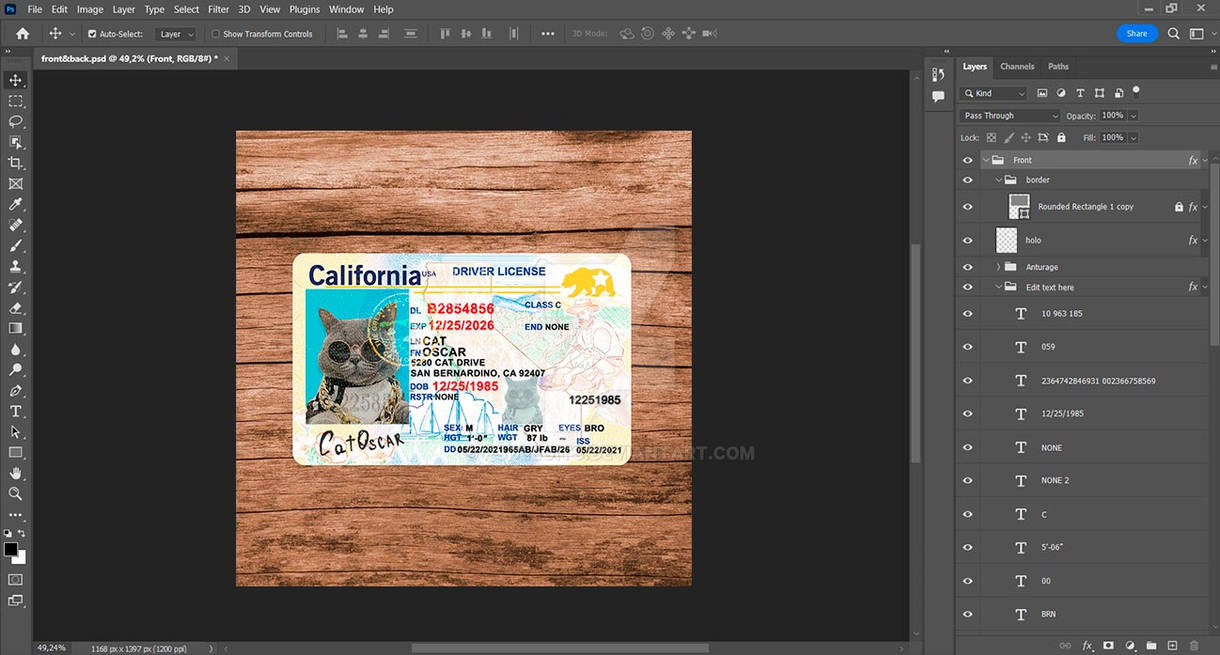Select the Gradient tool
Image resolution: width=1220 pixels, height=655 pixels.
16,328
